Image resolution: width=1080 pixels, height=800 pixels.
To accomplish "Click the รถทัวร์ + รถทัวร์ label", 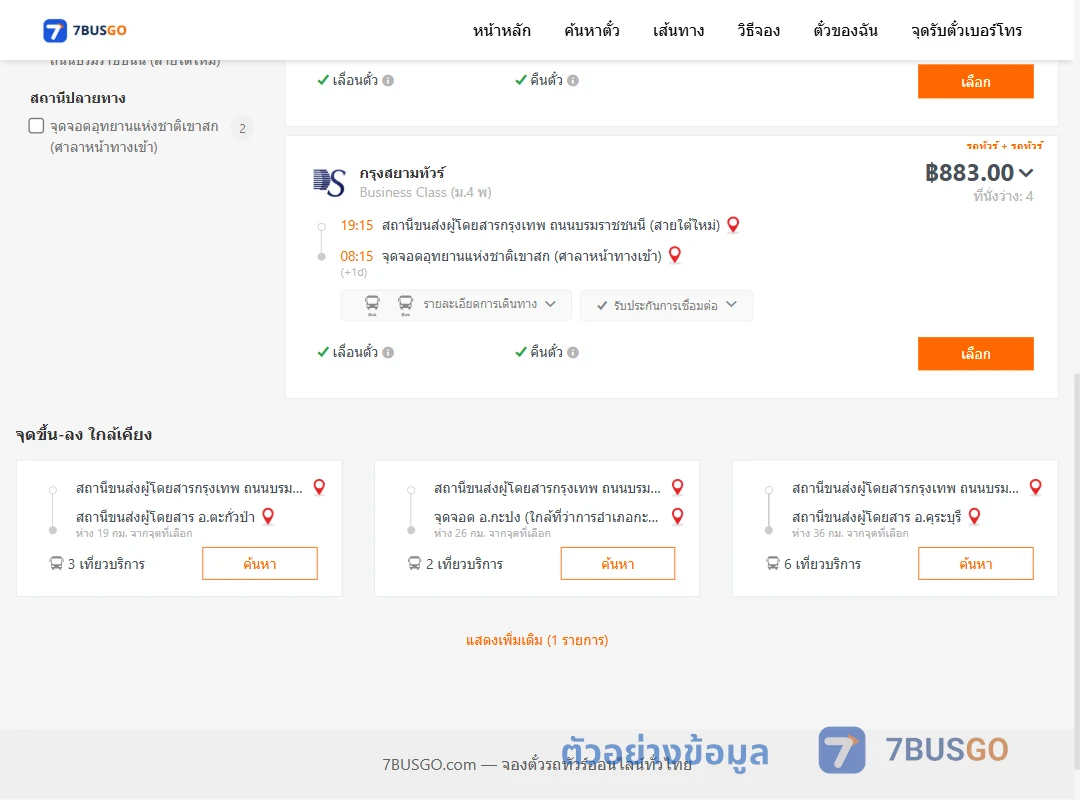I will click(x=1004, y=145).
